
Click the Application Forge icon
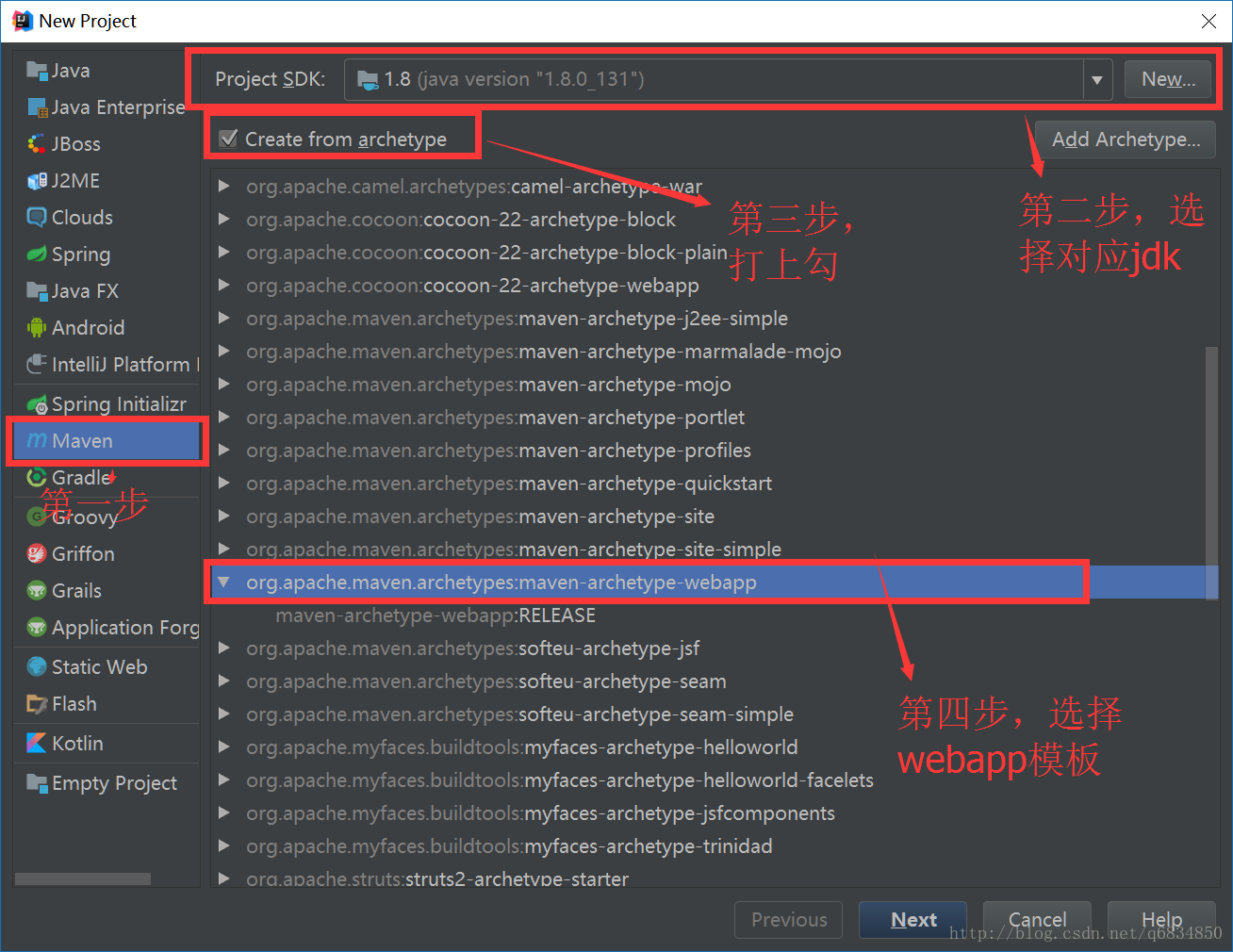click(x=37, y=628)
